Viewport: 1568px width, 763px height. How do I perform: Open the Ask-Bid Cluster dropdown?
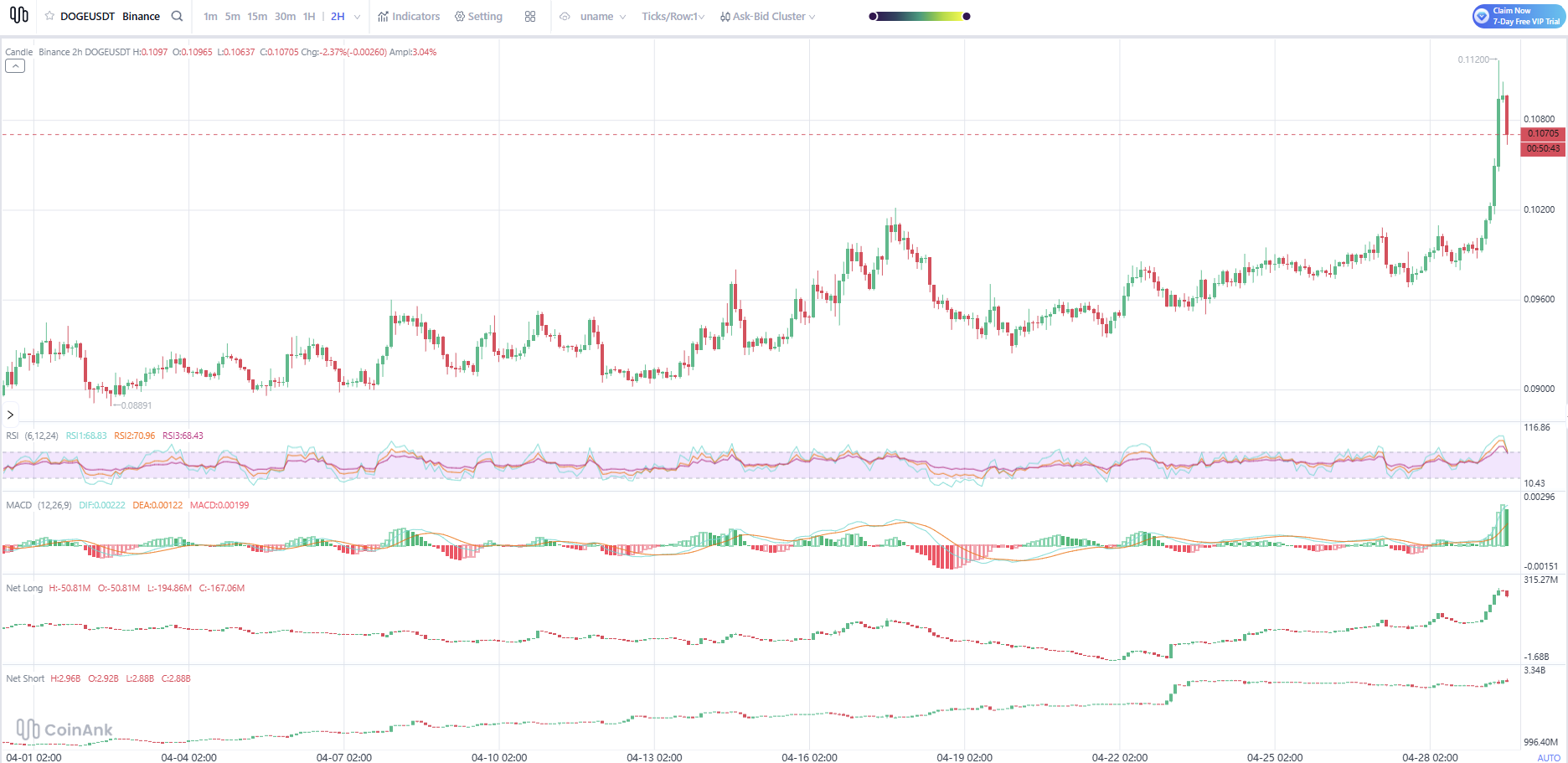(767, 16)
